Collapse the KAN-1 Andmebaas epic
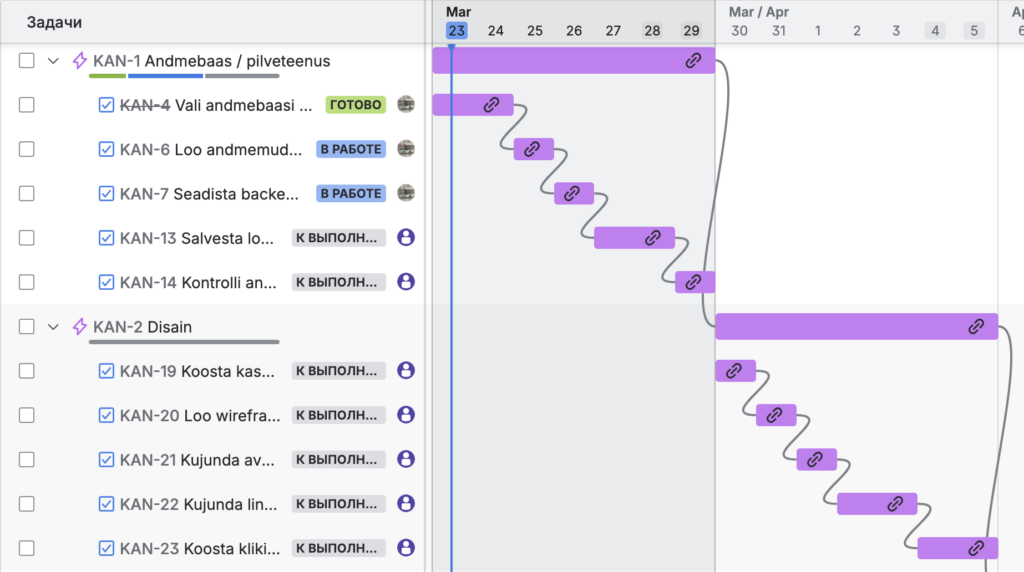Image resolution: width=1024 pixels, height=572 pixels. pyautogui.click(x=54, y=61)
